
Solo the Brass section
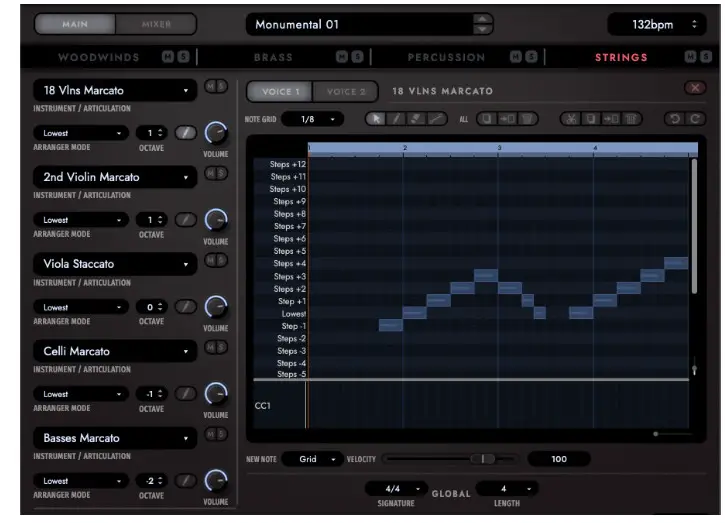(x=356, y=58)
